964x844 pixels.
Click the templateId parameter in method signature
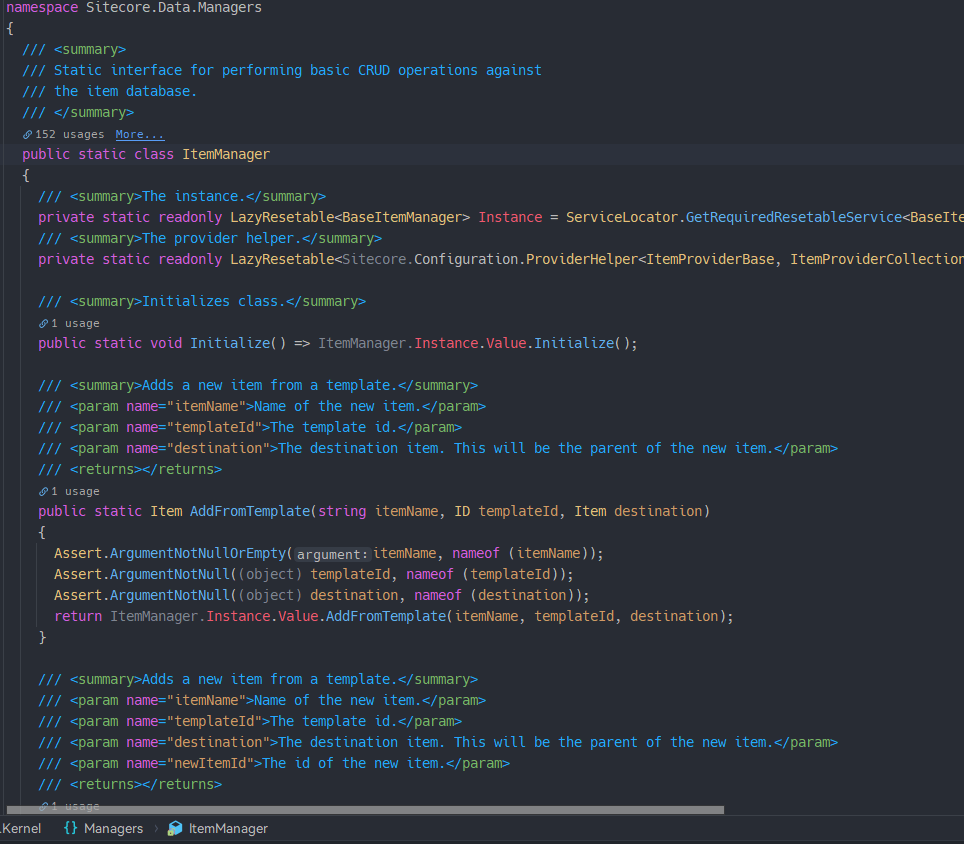[518, 511]
